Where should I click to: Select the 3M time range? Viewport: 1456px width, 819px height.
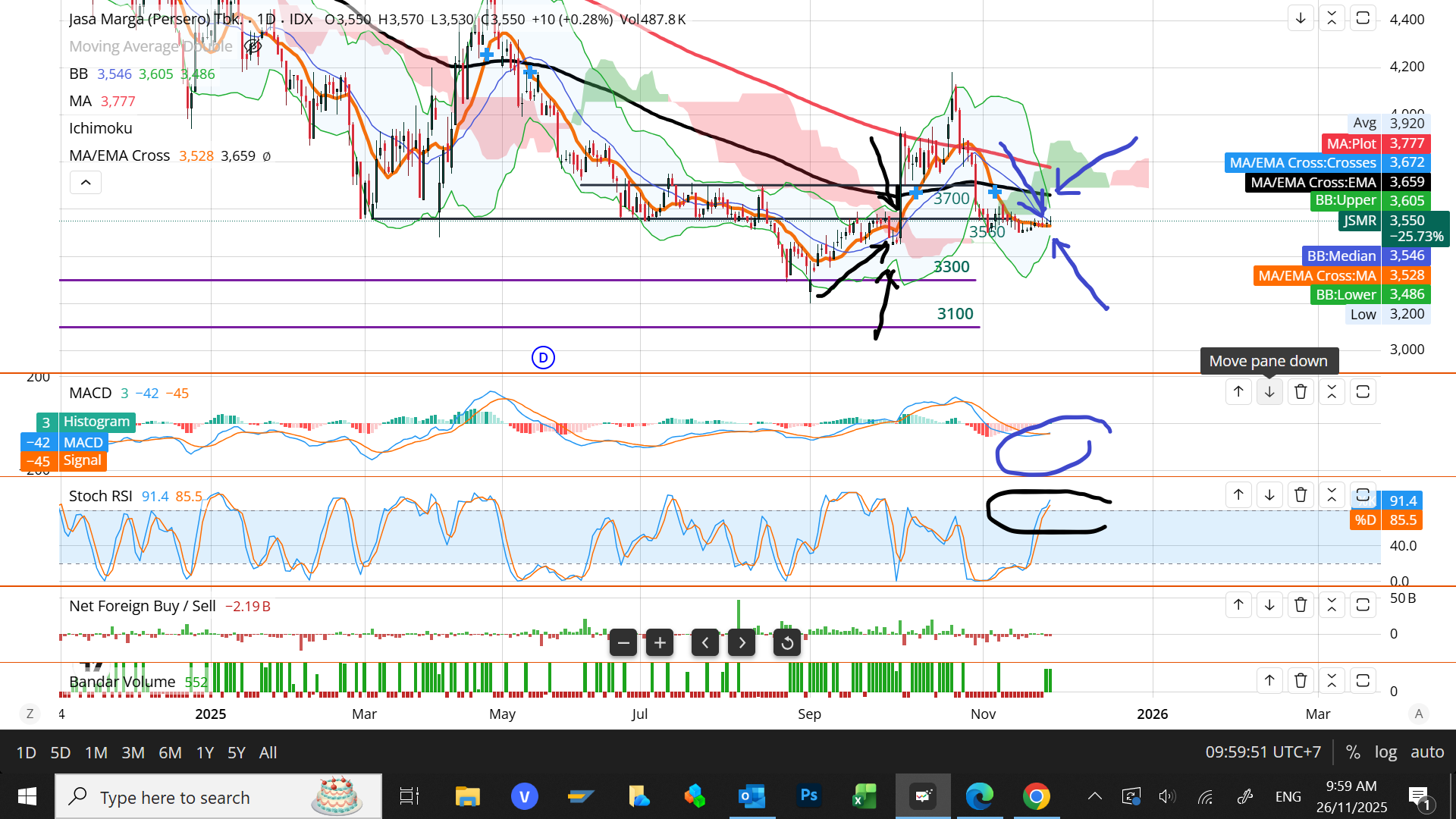133,753
